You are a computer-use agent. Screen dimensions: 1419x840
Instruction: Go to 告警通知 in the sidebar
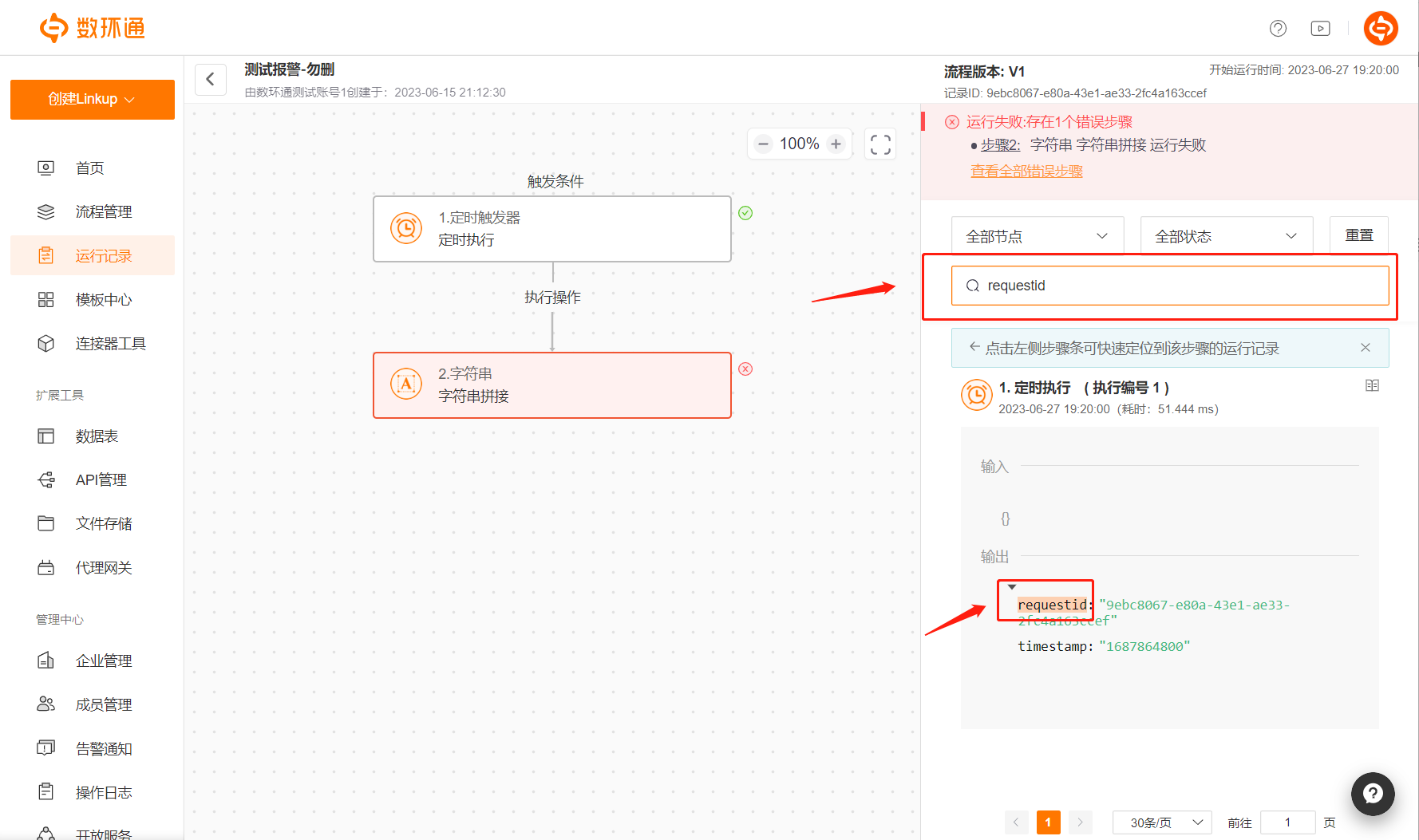pos(103,749)
